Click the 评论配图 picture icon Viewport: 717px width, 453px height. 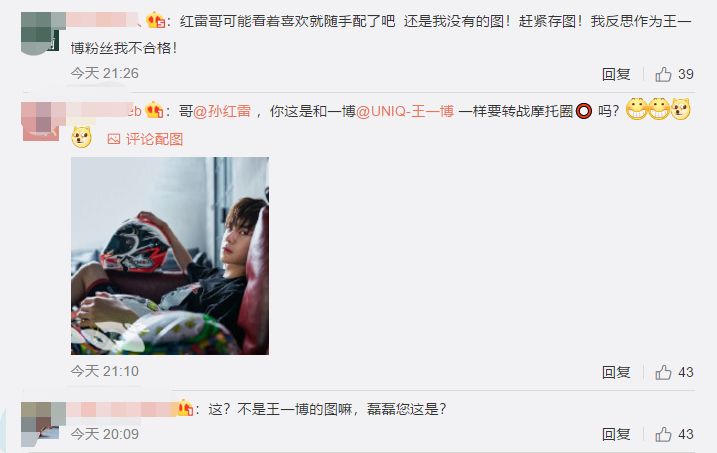click(x=113, y=139)
